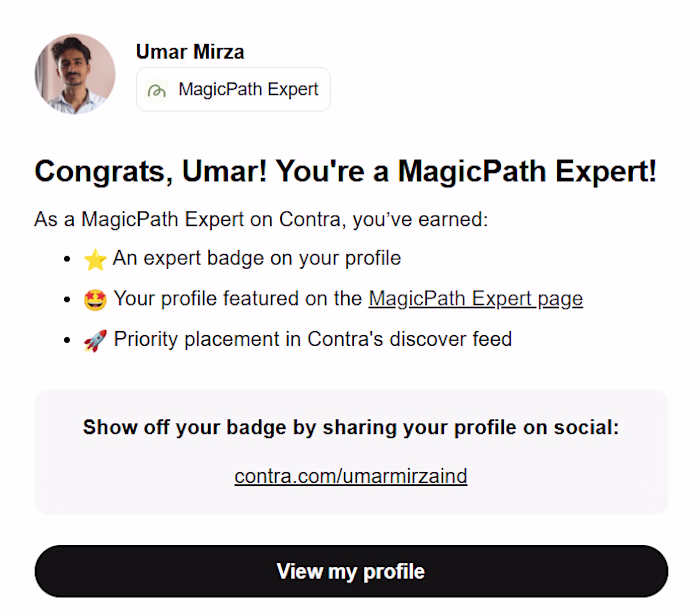Image resolution: width=700 pixels, height=616 pixels.
Task: Click the bullet dot before the star-eyes emoji
Action: click(x=68, y=300)
